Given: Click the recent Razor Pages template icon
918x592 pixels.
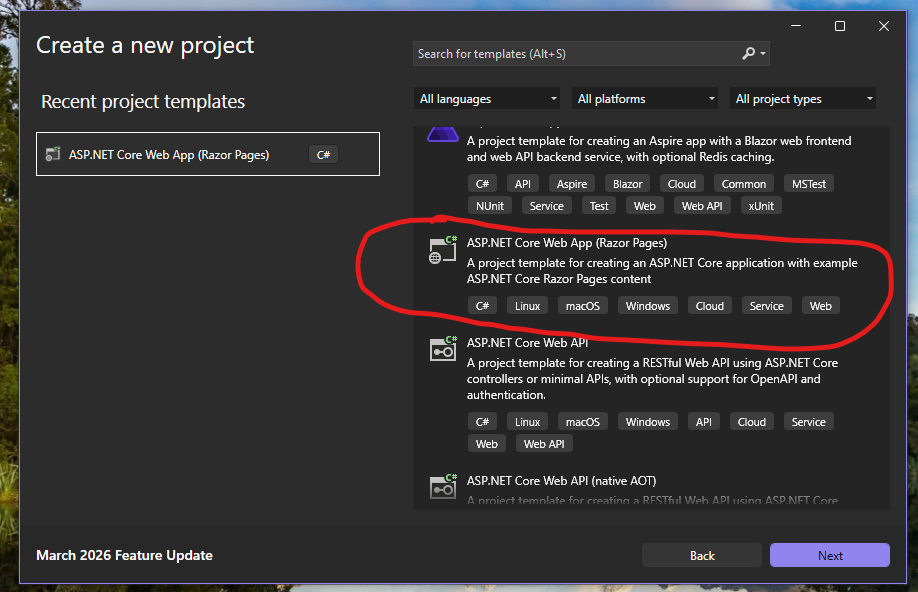Looking at the screenshot, I should 53,155.
